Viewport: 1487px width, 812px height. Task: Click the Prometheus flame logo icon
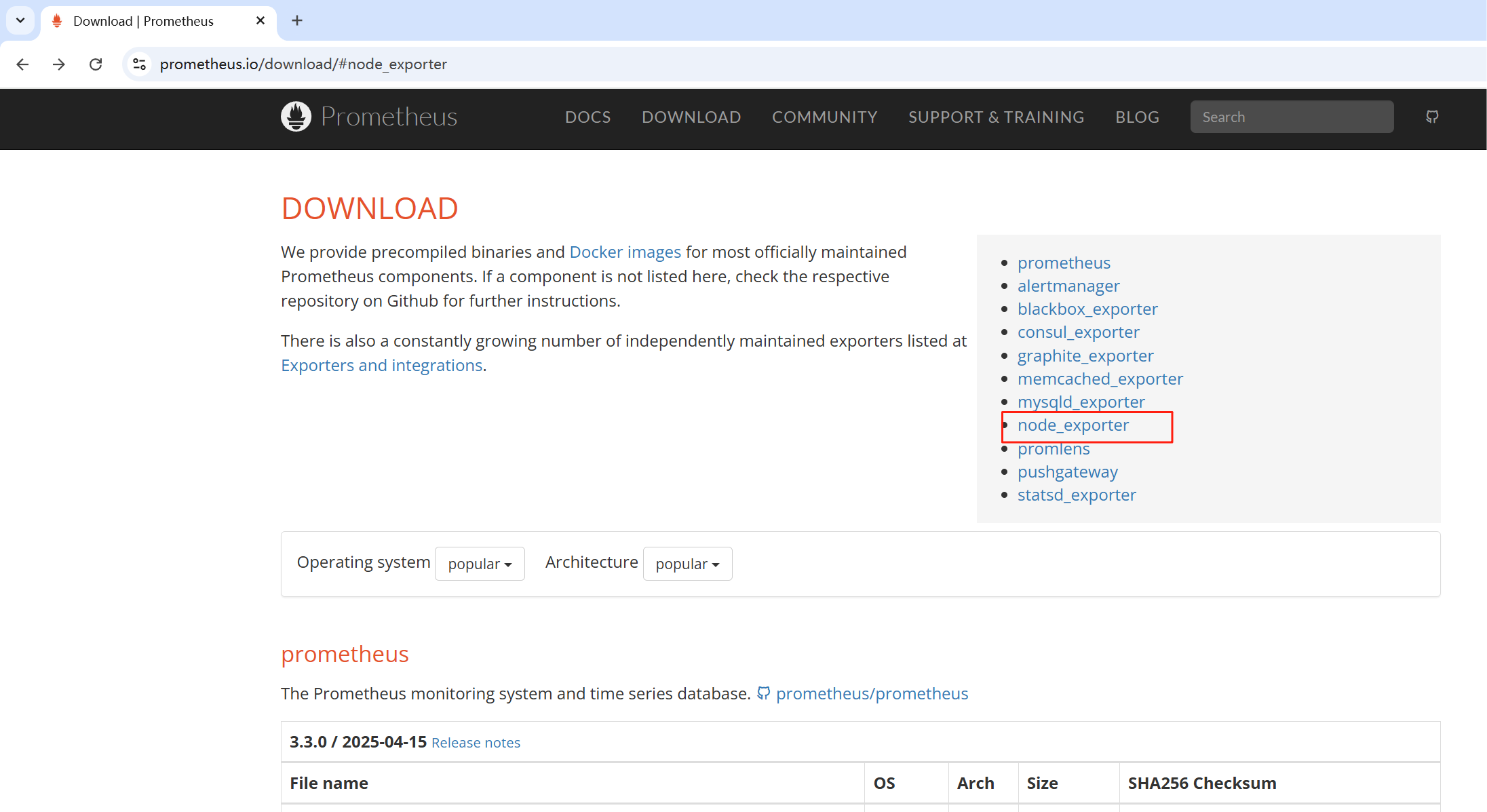point(296,117)
